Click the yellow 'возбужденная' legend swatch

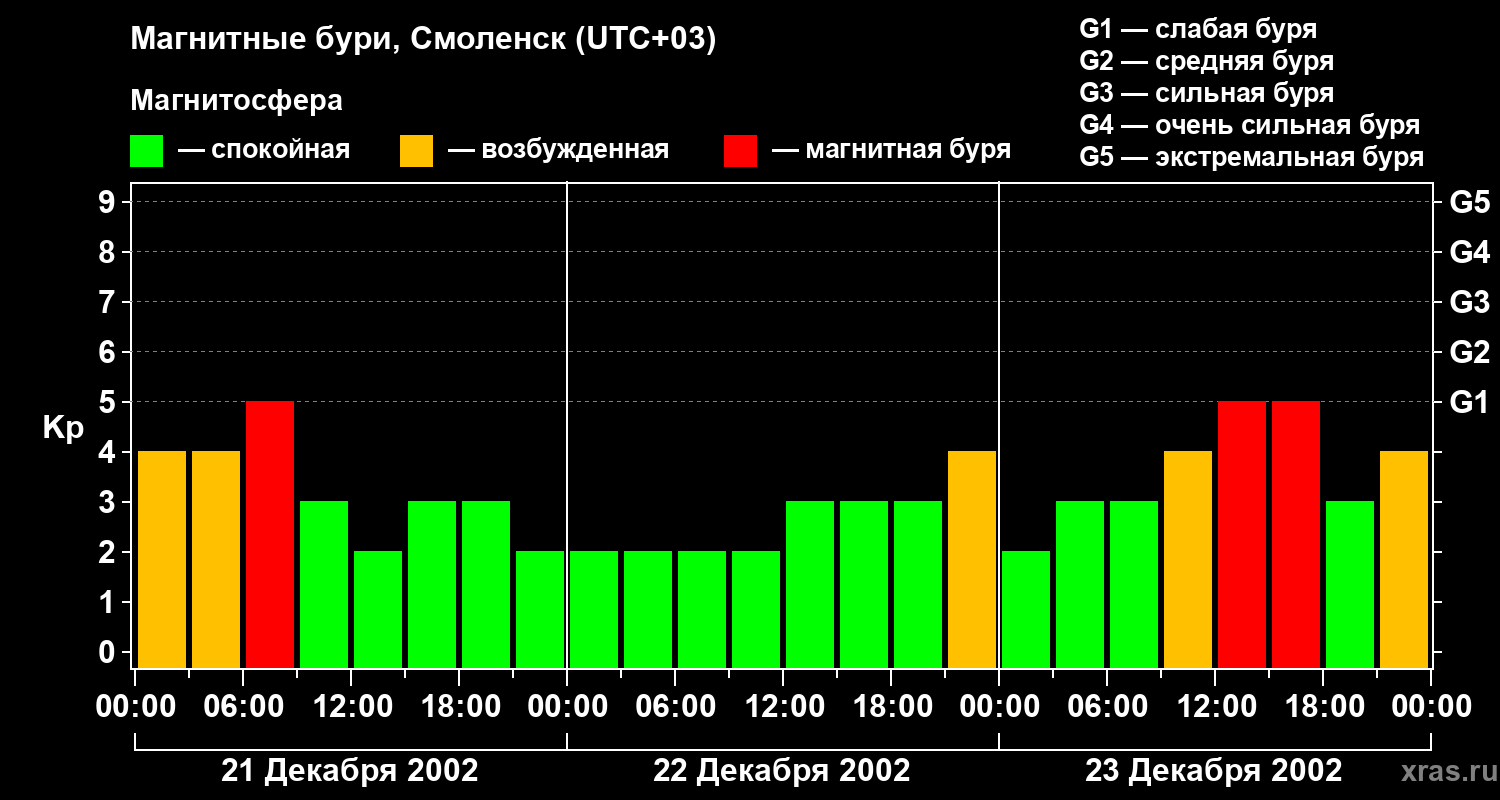point(416,150)
